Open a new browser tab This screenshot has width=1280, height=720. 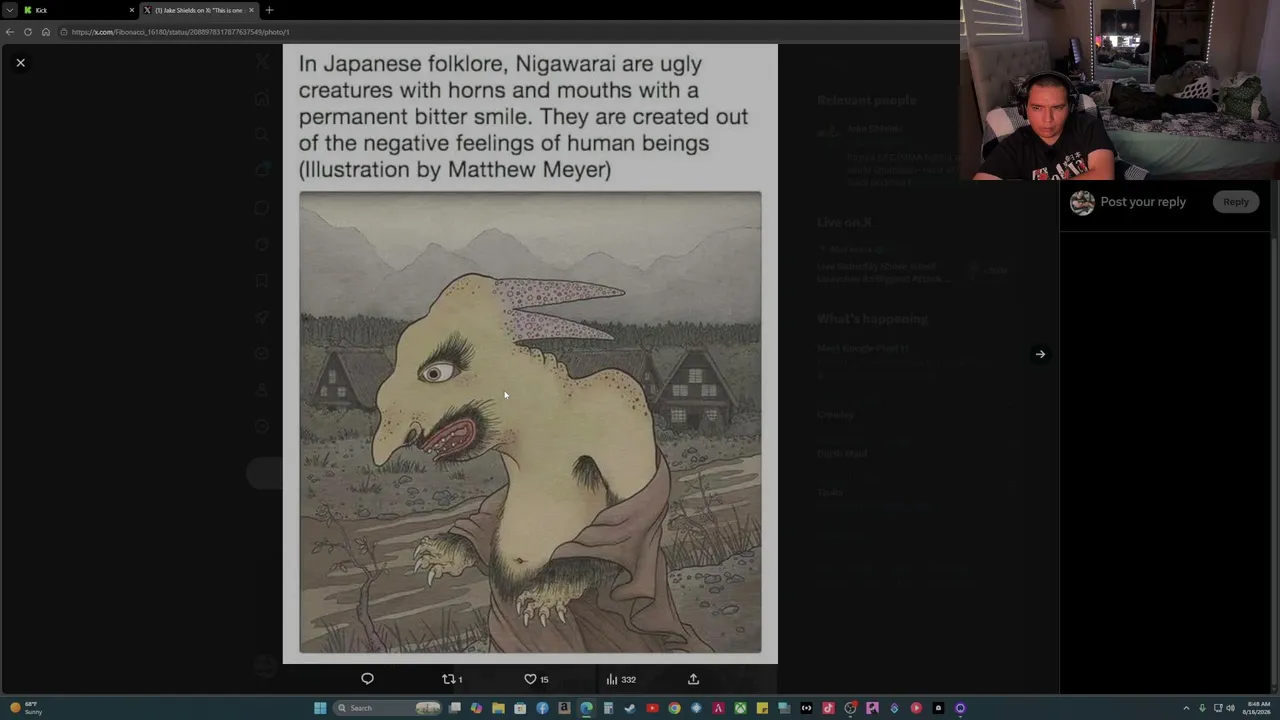click(269, 10)
